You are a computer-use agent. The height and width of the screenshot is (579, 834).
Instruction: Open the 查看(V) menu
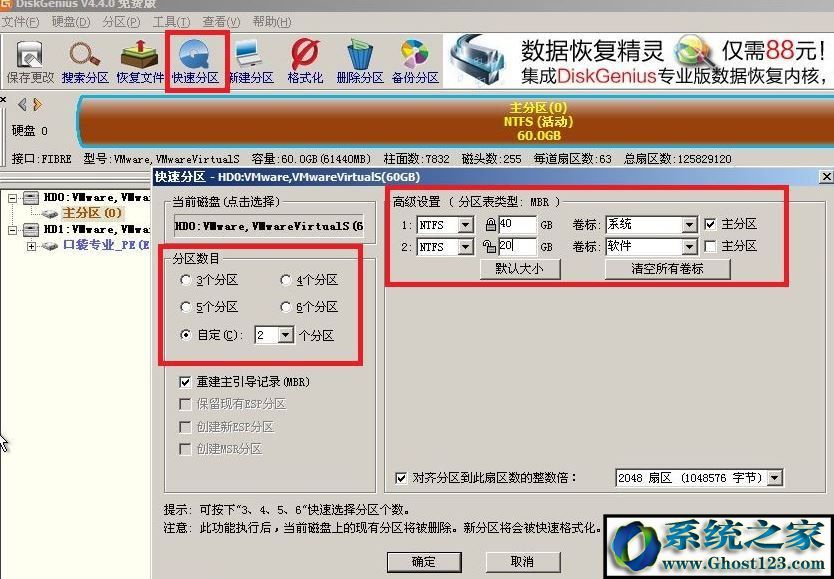click(x=221, y=22)
